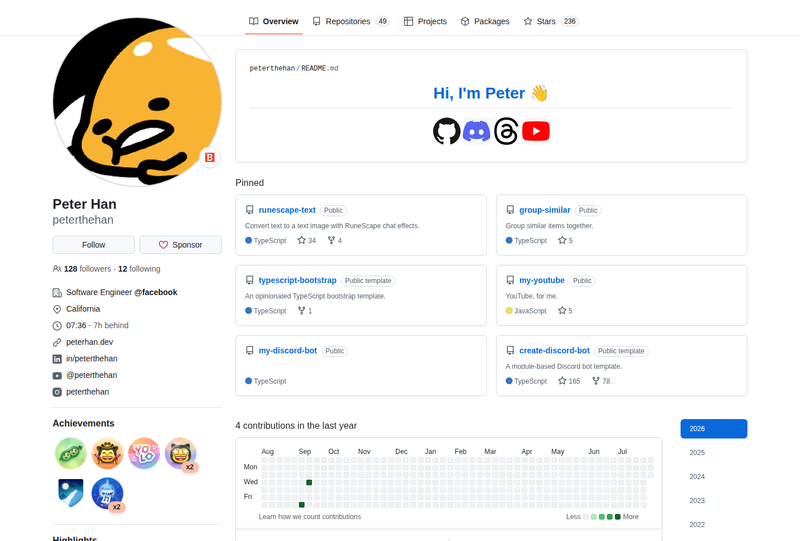800x541 pixels.
Task: Click the green Wednesday contribution cell in September
Action: click(309, 482)
